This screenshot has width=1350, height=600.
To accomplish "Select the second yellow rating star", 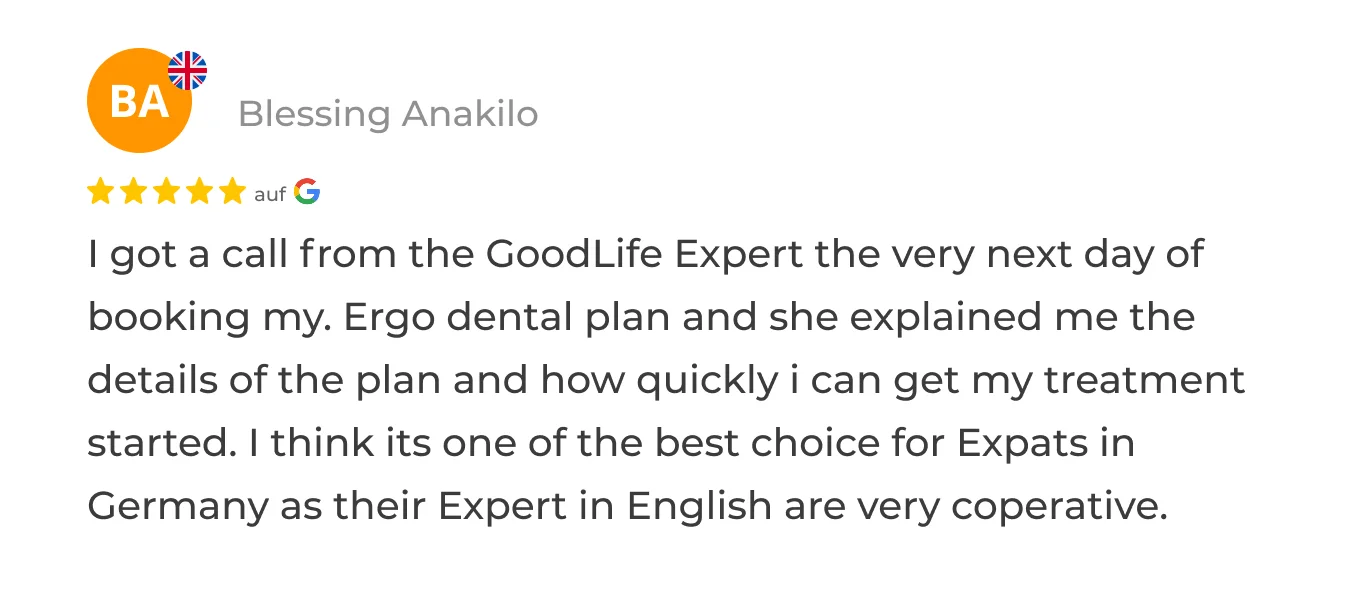I will point(133,191).
